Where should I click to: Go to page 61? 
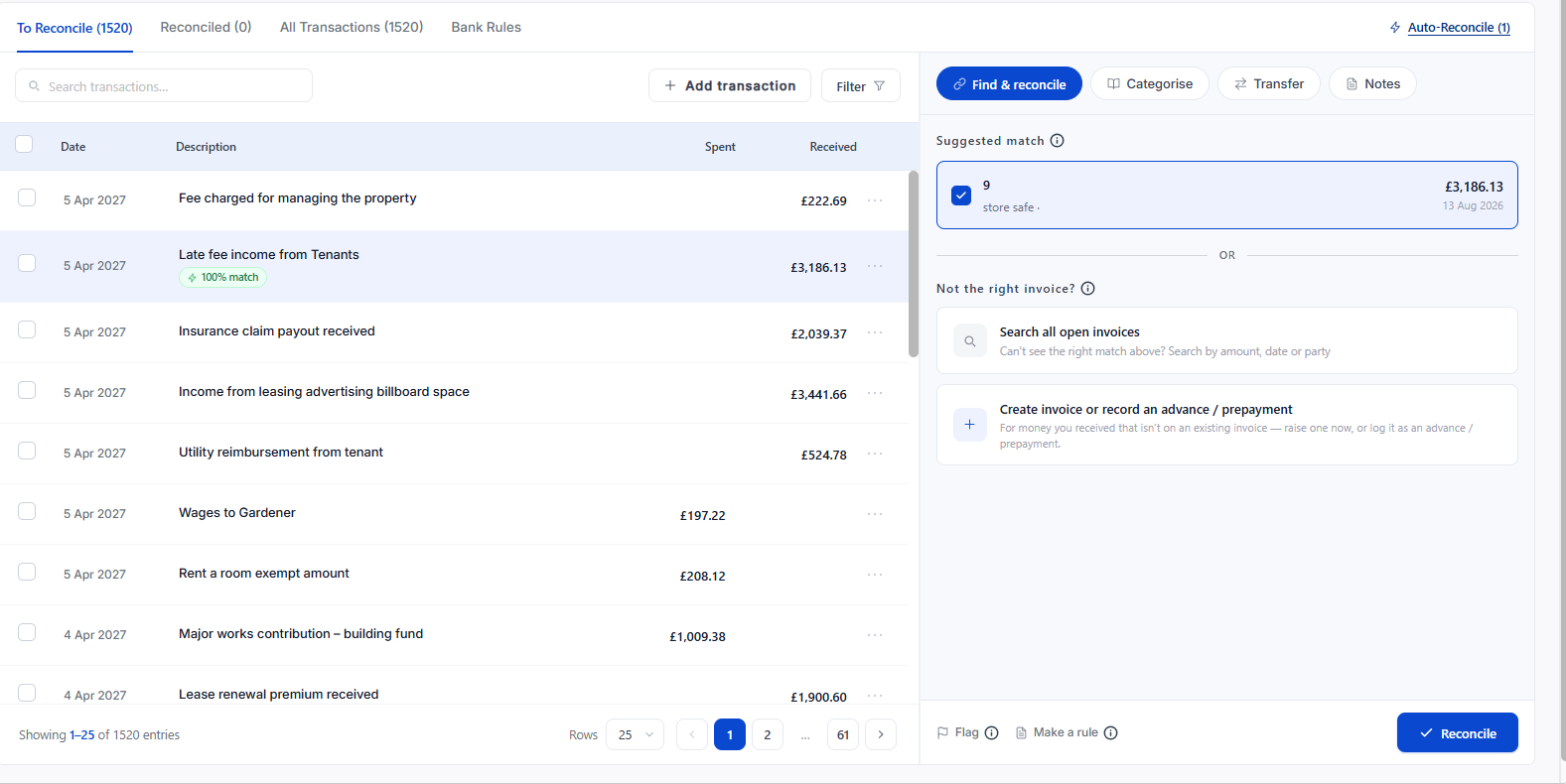[x=843, y=734]
